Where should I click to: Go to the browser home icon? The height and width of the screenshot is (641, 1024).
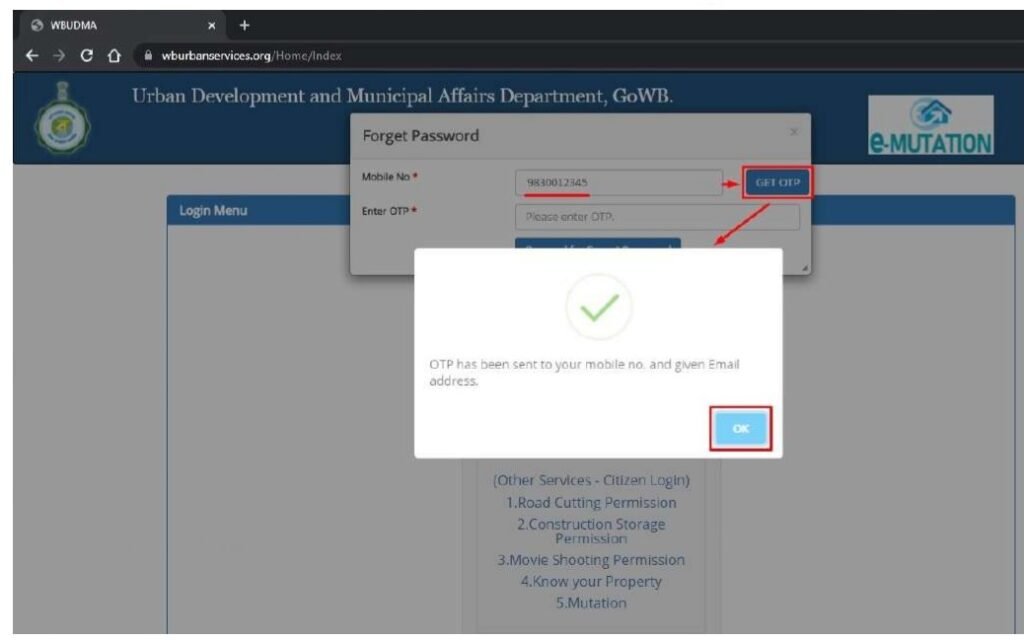click(114, 55)
